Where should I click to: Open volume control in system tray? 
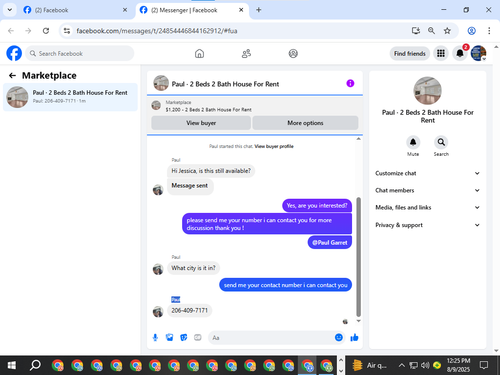click(425, 365)
